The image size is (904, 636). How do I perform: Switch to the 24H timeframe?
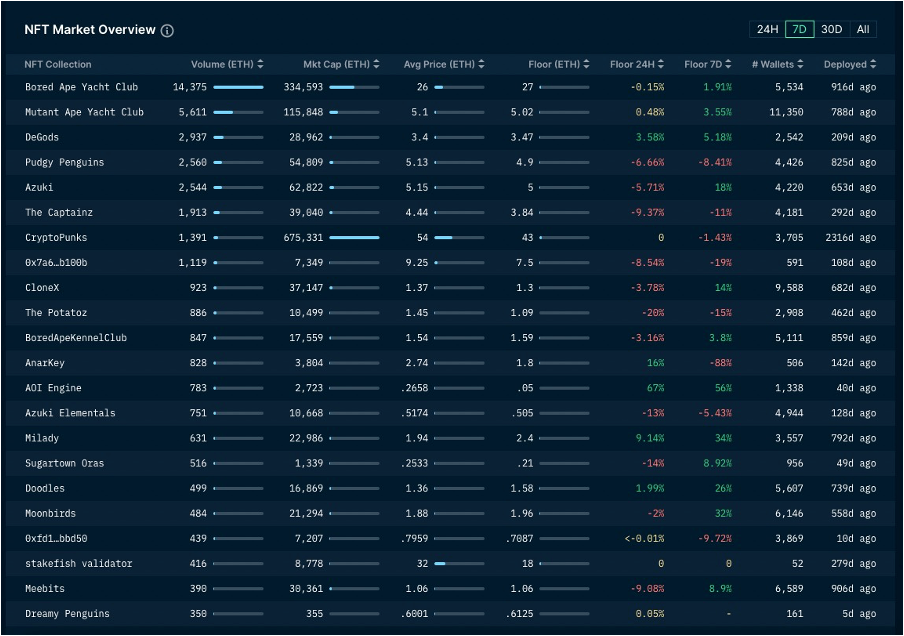[x=766, y=29]
